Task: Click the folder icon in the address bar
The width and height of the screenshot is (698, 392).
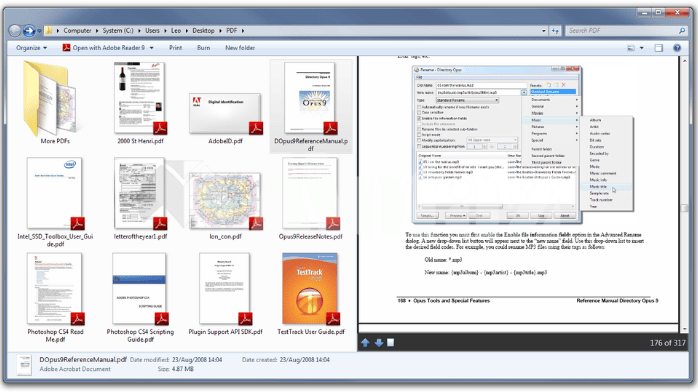Action: [x=49, y=30]
